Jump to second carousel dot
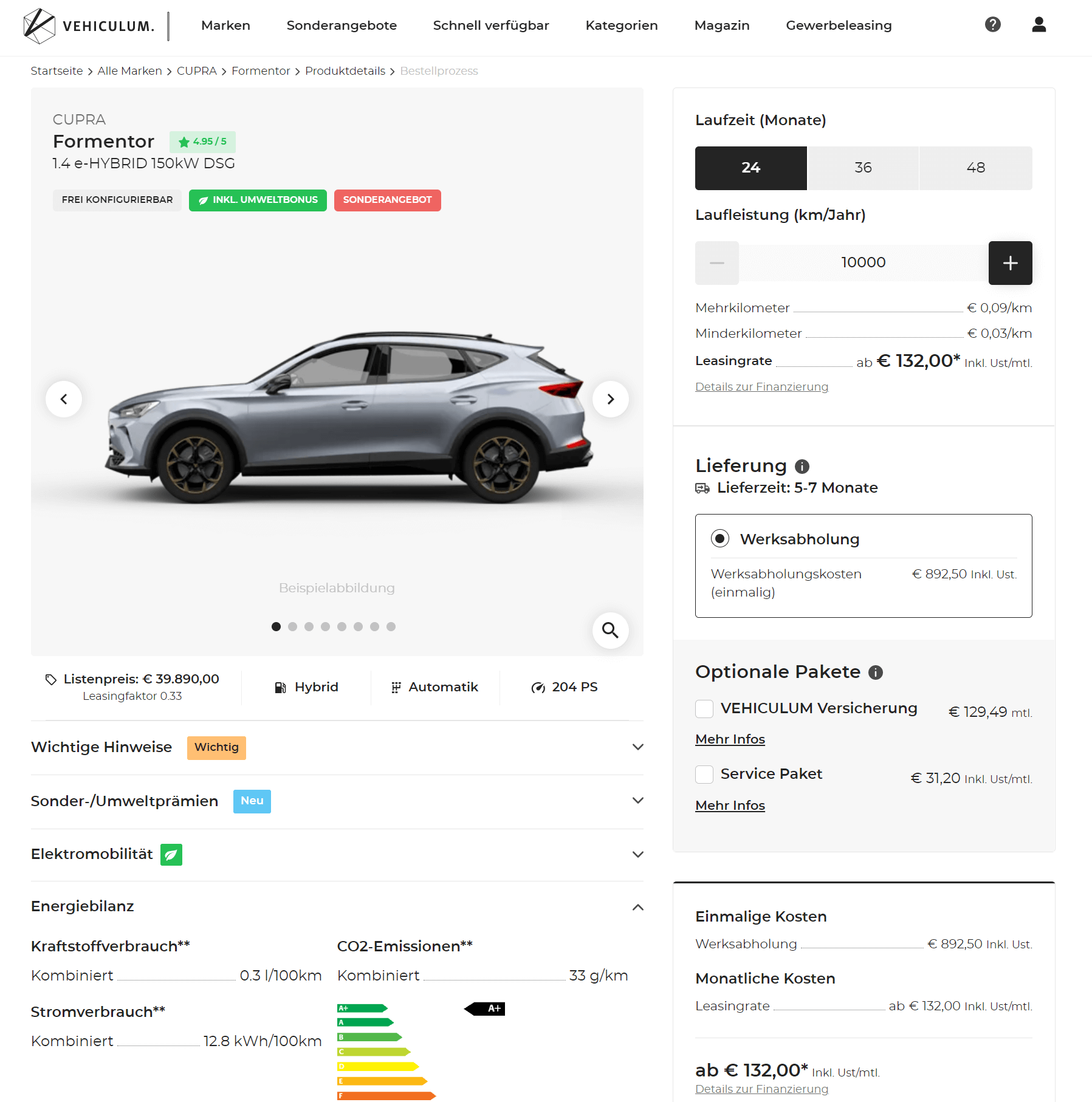 pos(292,627)
